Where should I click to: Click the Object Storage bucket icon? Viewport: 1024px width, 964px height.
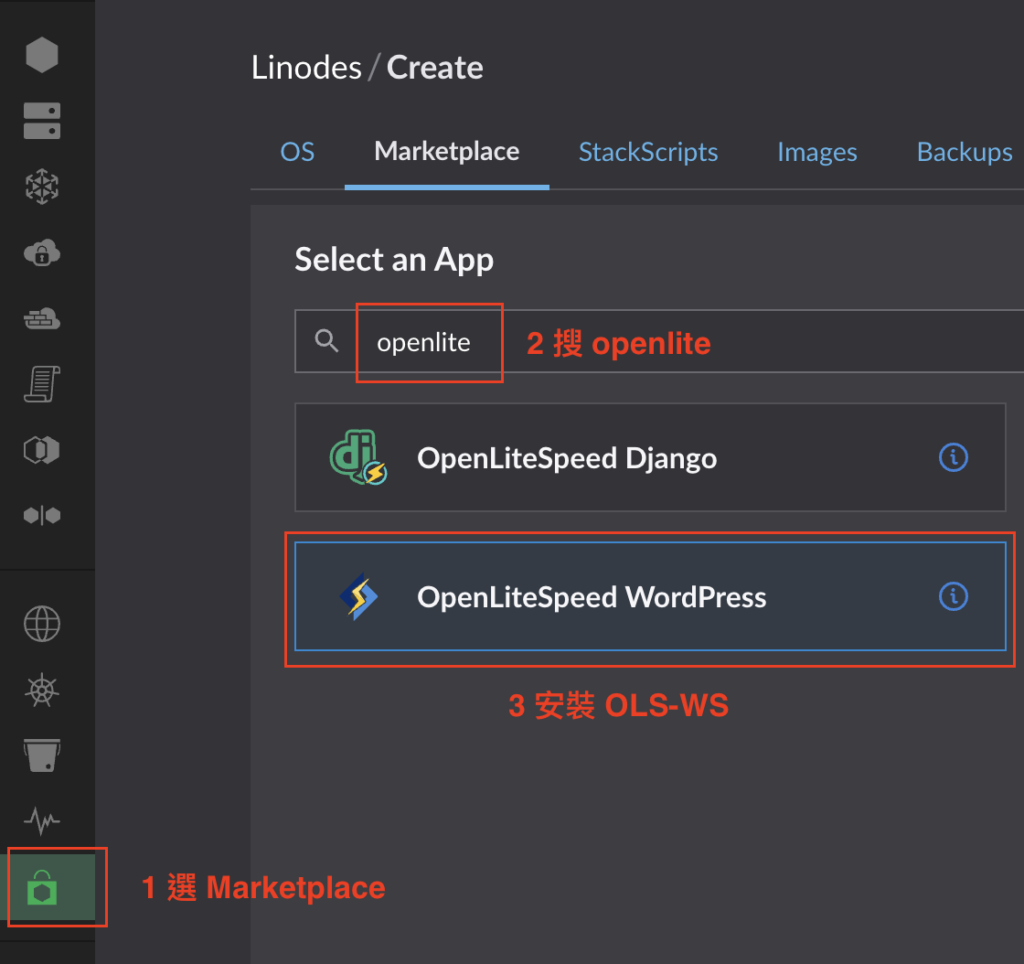42,756
